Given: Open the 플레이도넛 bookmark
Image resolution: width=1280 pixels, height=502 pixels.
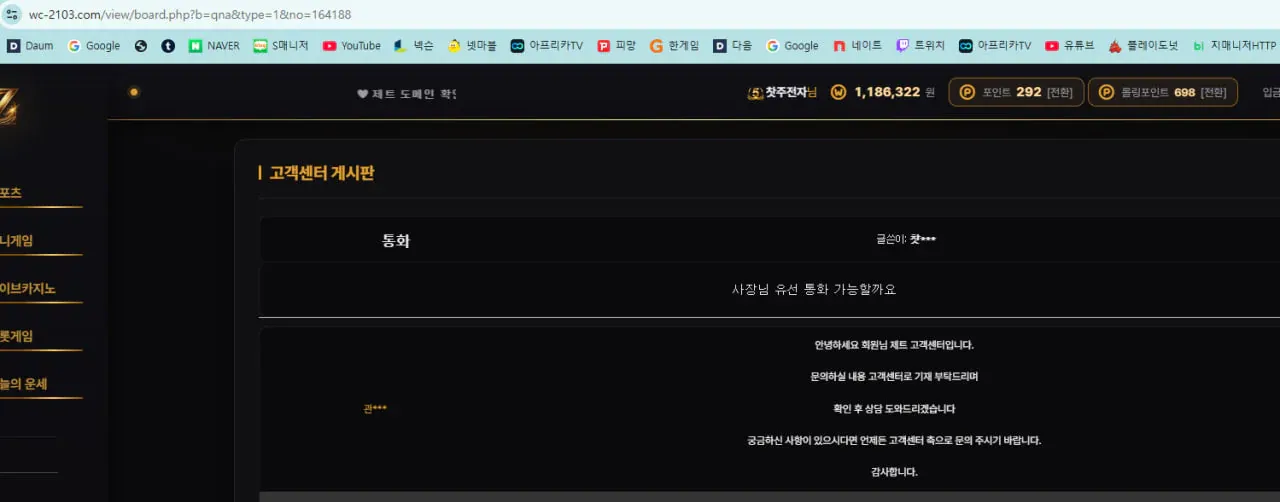Looking at the screenshot, I should [1143, 46].
